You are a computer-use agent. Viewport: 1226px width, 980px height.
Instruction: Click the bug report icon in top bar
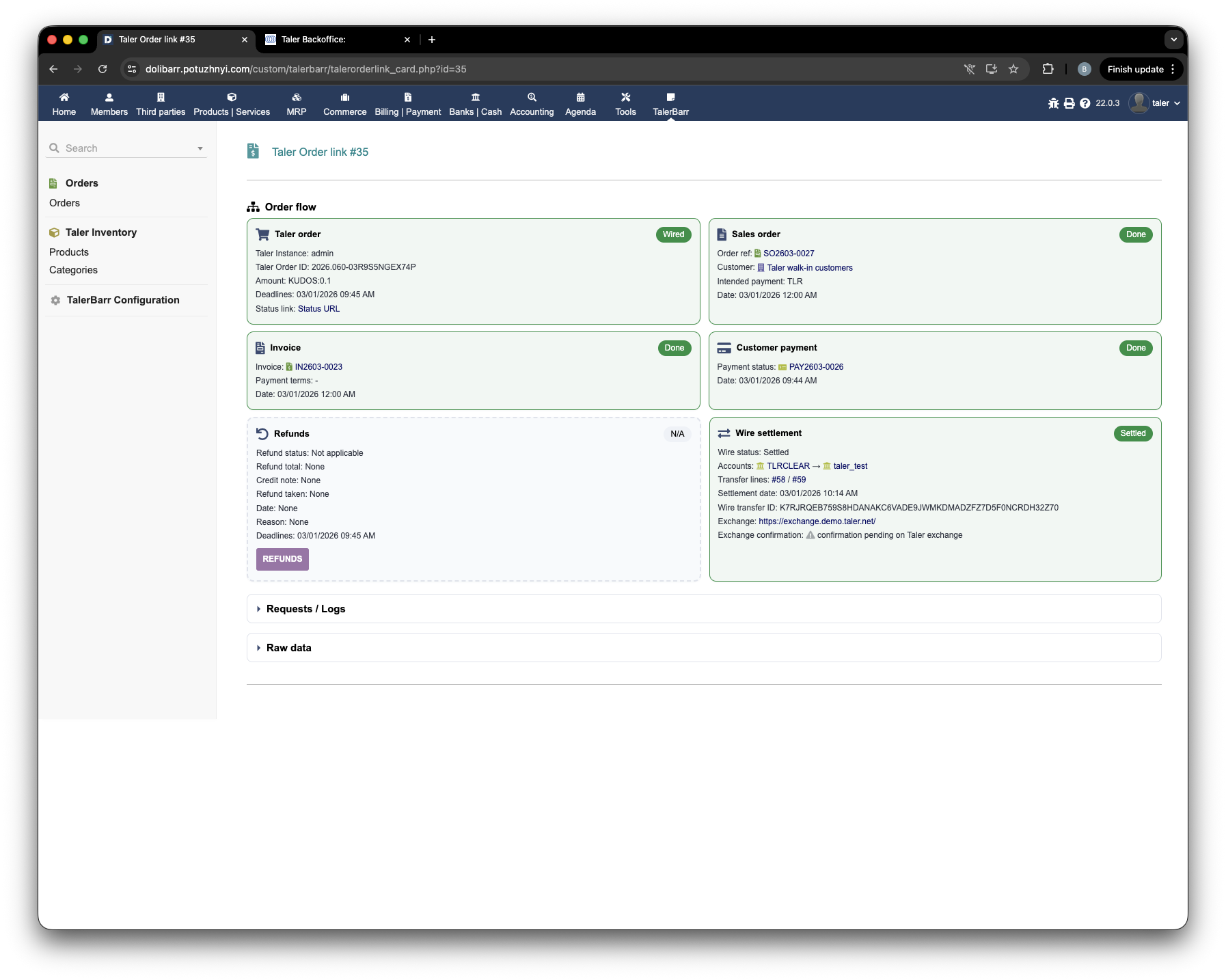[1053, 103]
